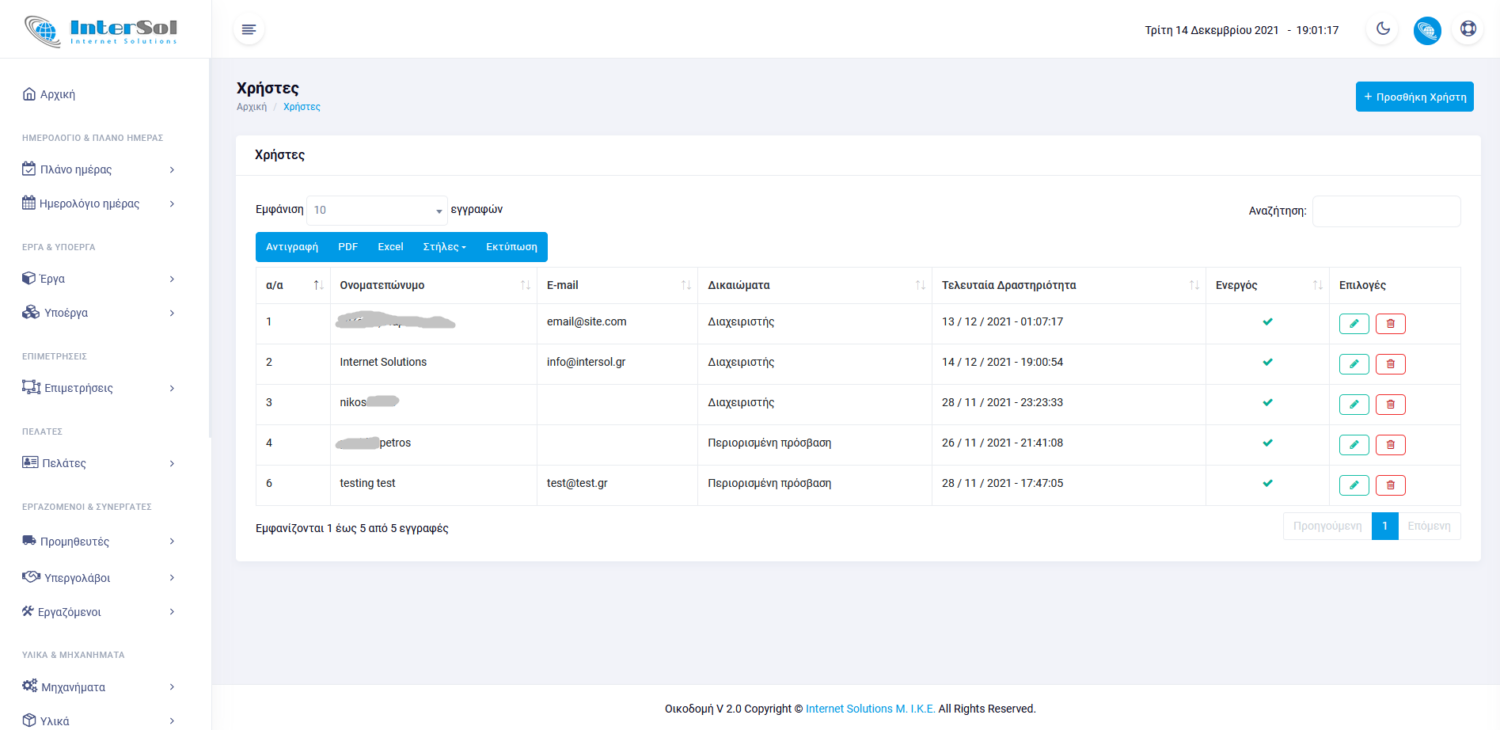This screenshot has height=730, width=1500.
Task: Click the Internet Solutions M. I.K.E. footer link
Action: coord(870,709)
